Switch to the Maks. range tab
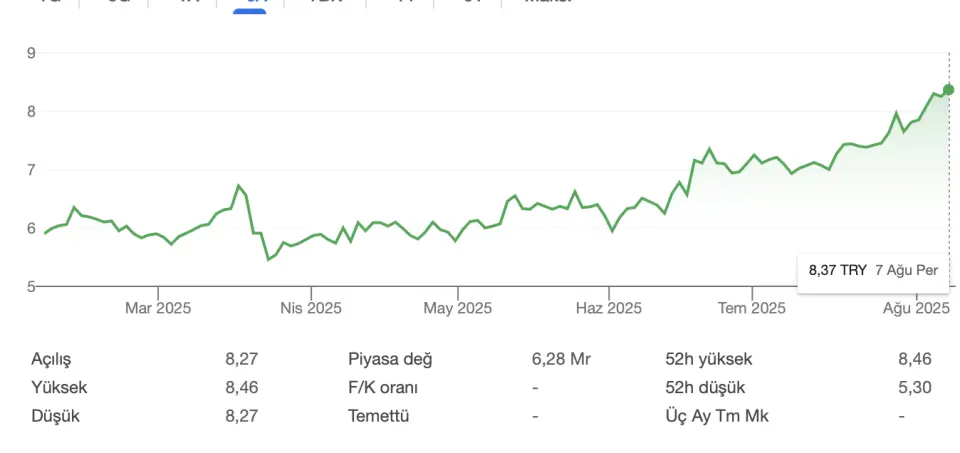This screenshot has height=453, width=960. click(x=548, y=2)
